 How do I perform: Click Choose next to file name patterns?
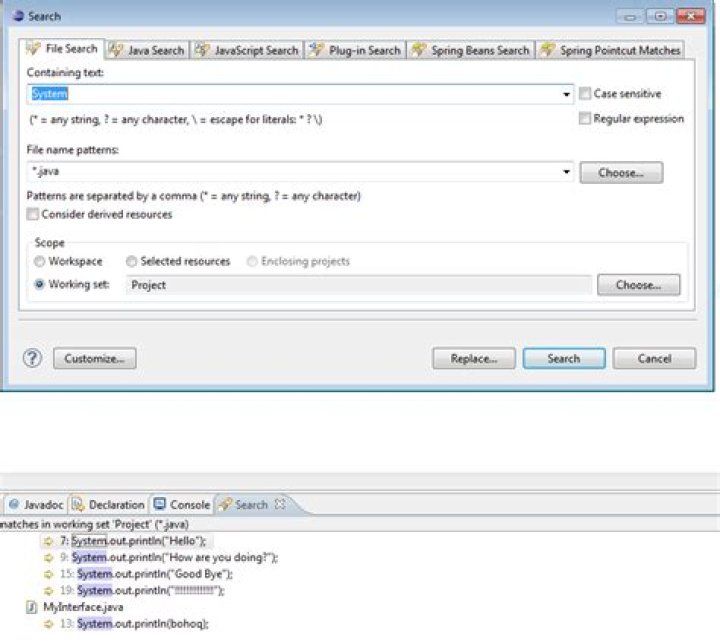(621, 173)
